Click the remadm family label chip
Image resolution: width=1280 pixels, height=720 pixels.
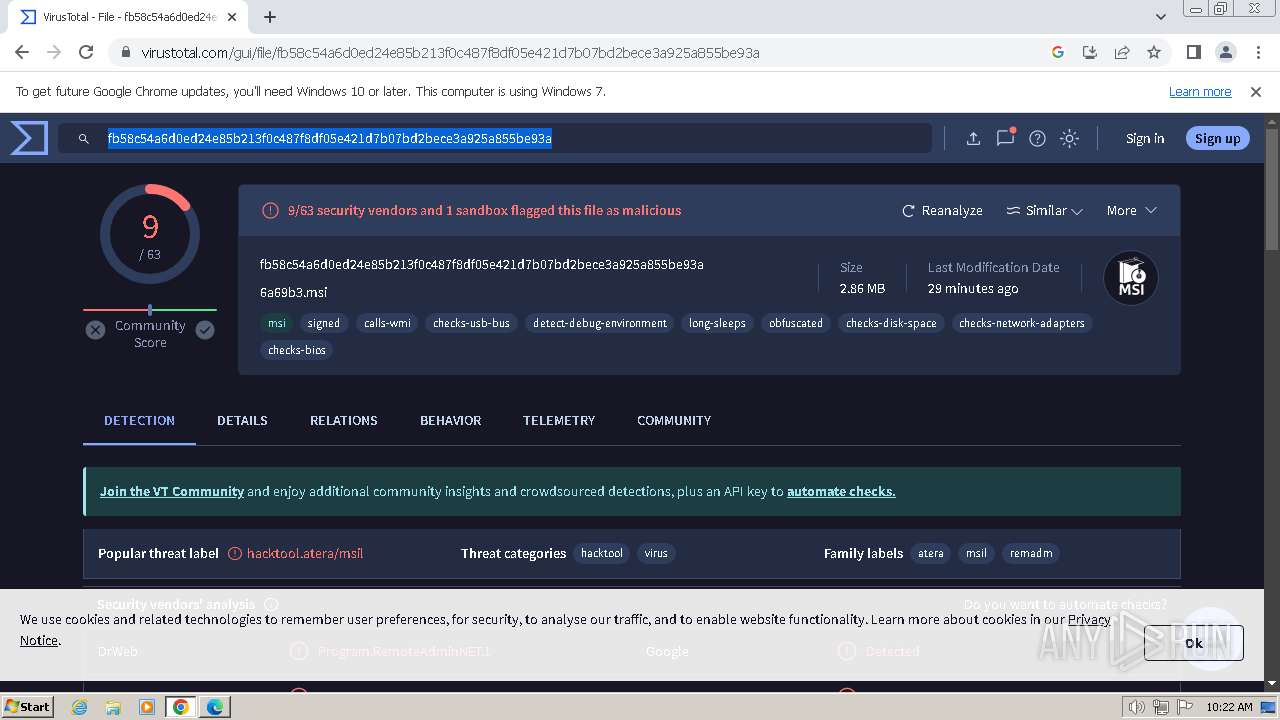1031,553
